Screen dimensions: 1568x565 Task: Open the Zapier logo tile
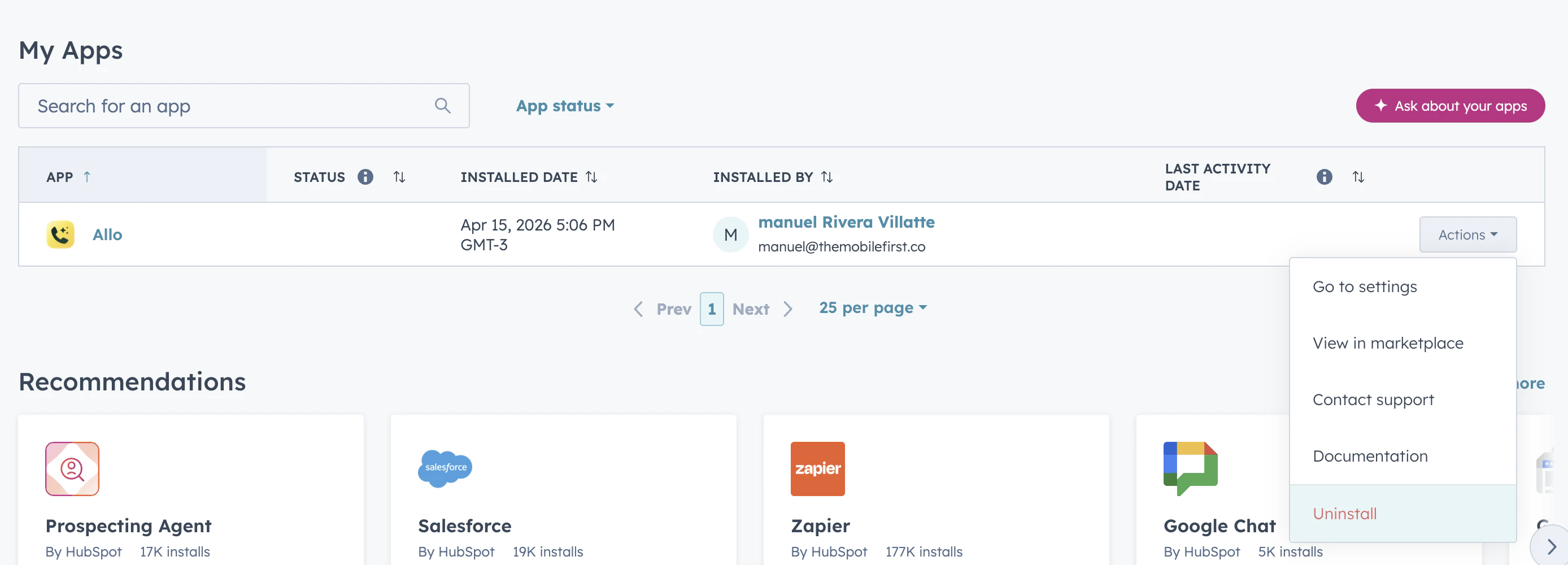tap(817, 469)
